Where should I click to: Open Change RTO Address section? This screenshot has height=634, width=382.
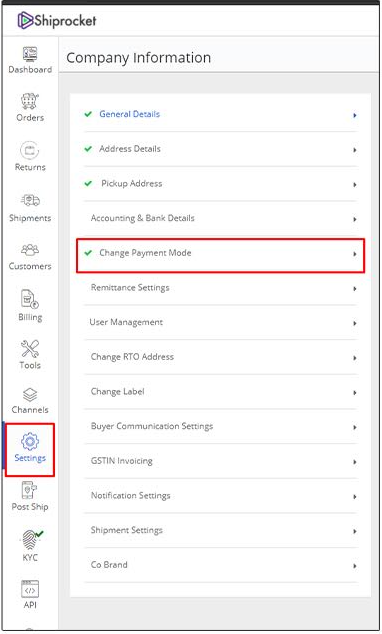pyautogui.click(x=221, y=357)
